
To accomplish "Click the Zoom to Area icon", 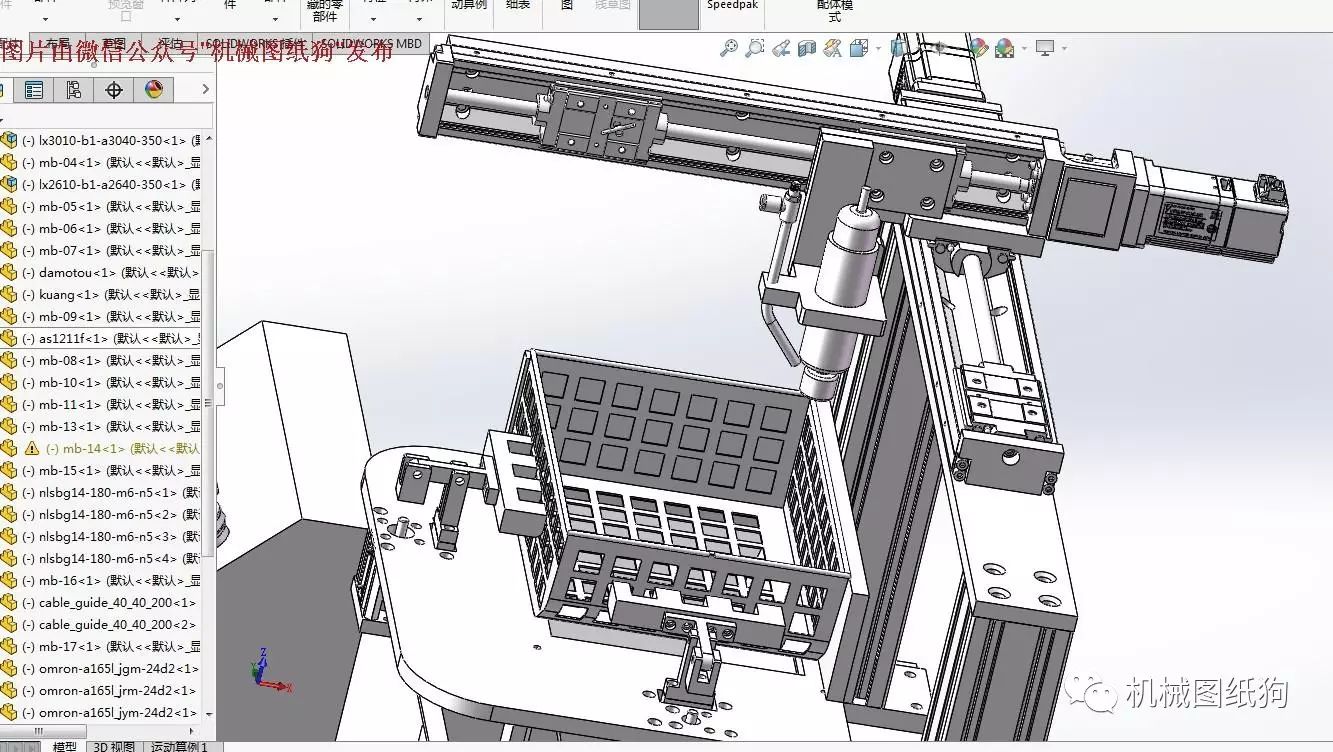I will (x=755, y=47).
